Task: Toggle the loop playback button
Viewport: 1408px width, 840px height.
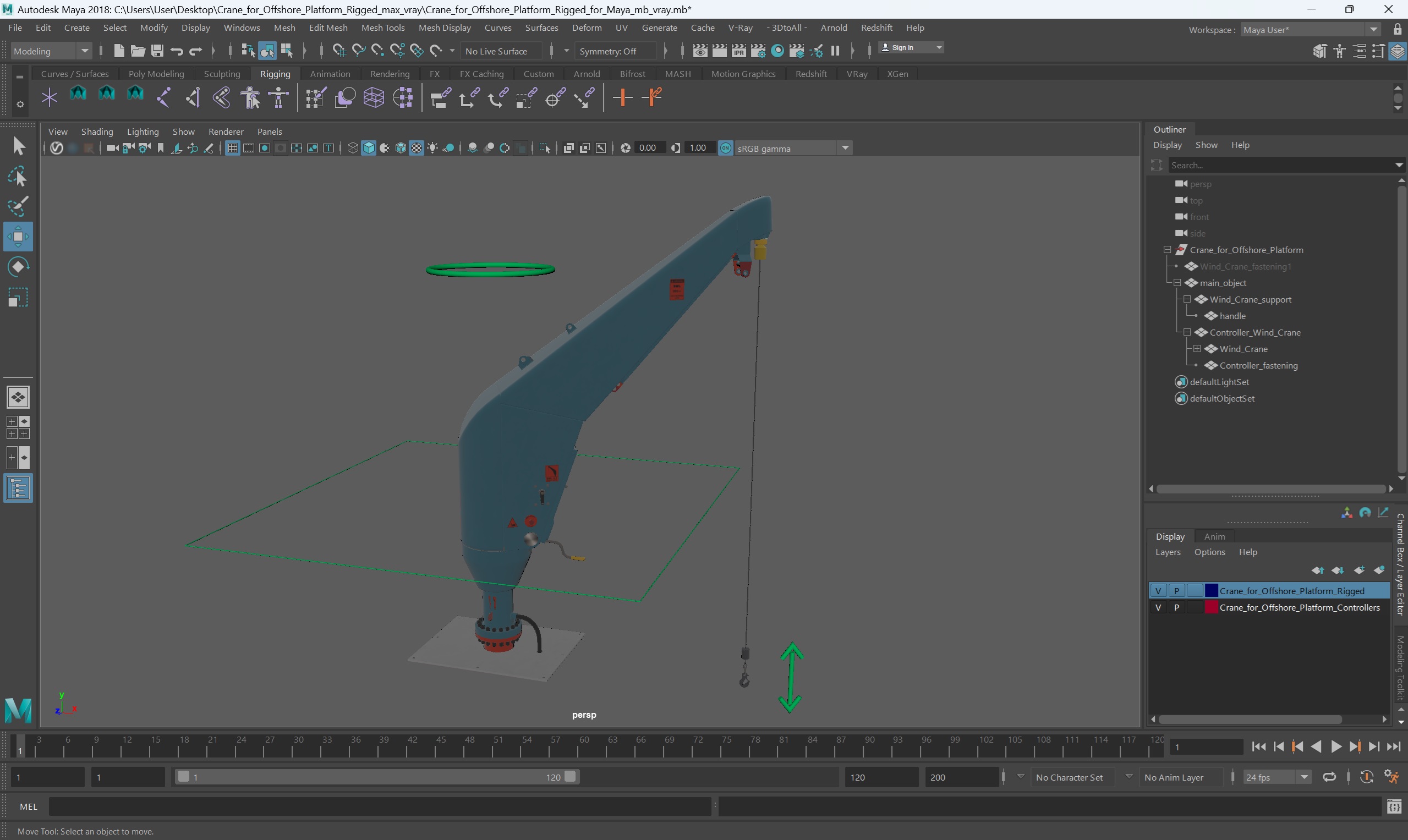Action: pyautogui.click(x=1329, y=777)
